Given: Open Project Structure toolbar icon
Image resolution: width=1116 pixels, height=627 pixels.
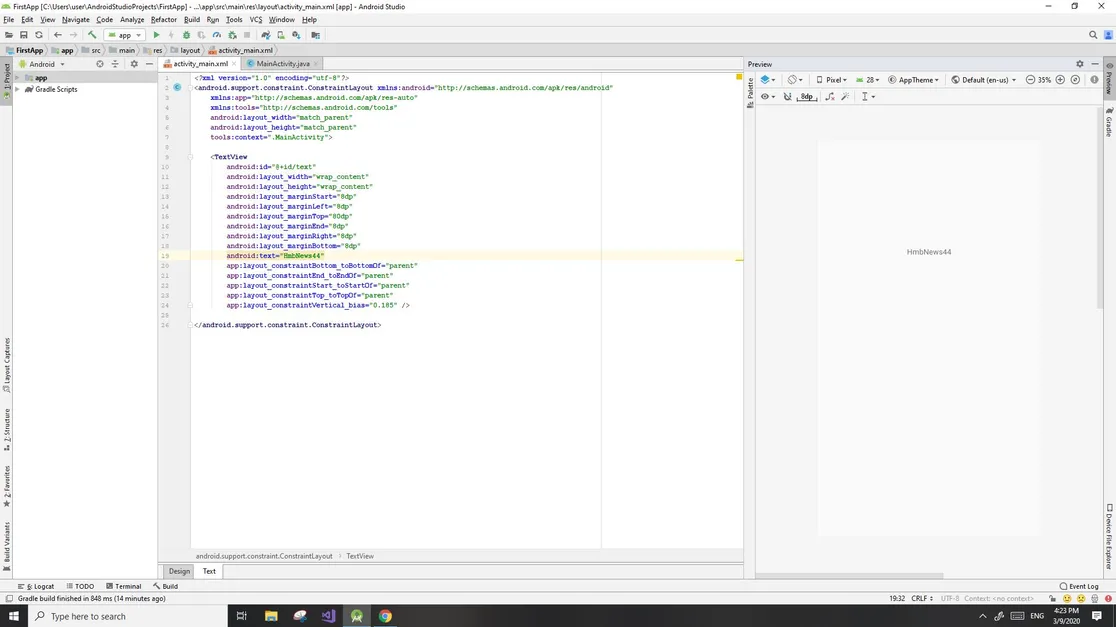Looking at the screenshot, I should click(315, 35).
